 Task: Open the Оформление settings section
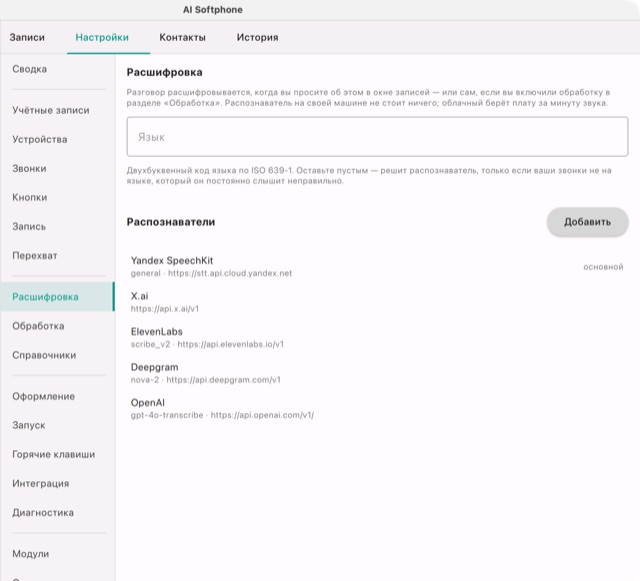point(58,396)
